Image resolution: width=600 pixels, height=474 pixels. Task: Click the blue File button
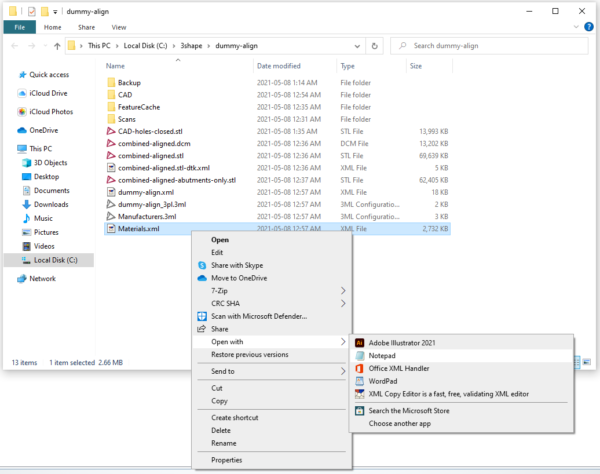pyautogui.click(x=19, y=28)
